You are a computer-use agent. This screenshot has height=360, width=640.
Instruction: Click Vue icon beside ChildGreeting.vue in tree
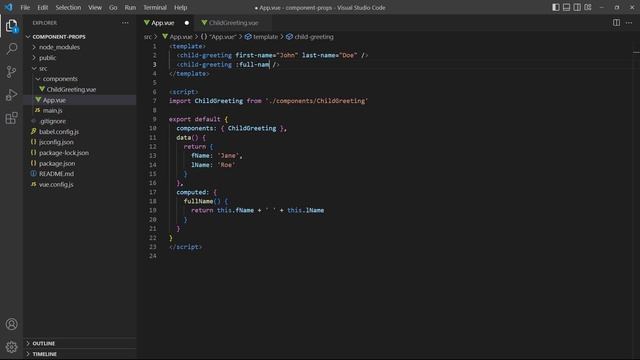[42, 89]
